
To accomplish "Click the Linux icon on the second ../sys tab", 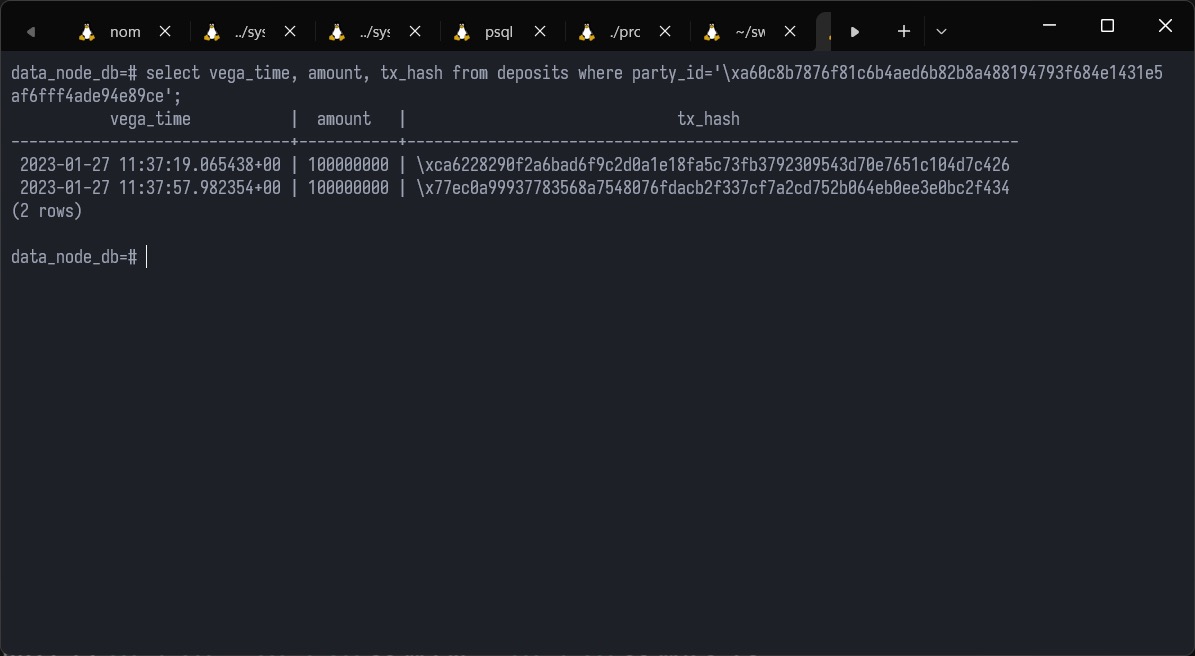I will point(336,31).
